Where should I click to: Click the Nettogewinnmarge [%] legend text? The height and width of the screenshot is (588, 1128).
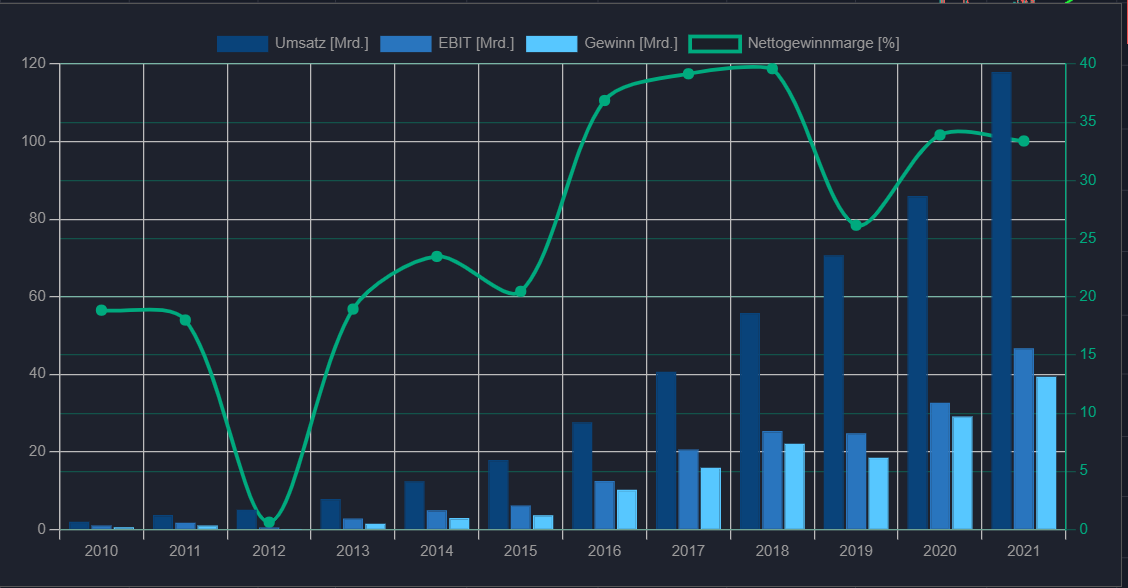click(824, 43)
